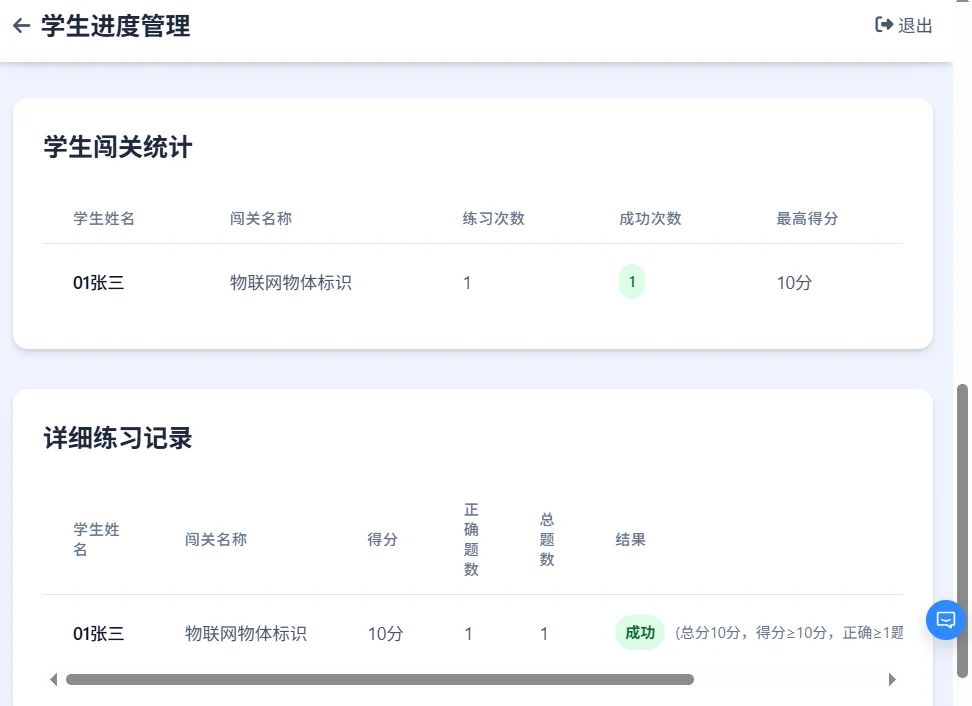Click the 10分 score cell

(x=793, y=282)
